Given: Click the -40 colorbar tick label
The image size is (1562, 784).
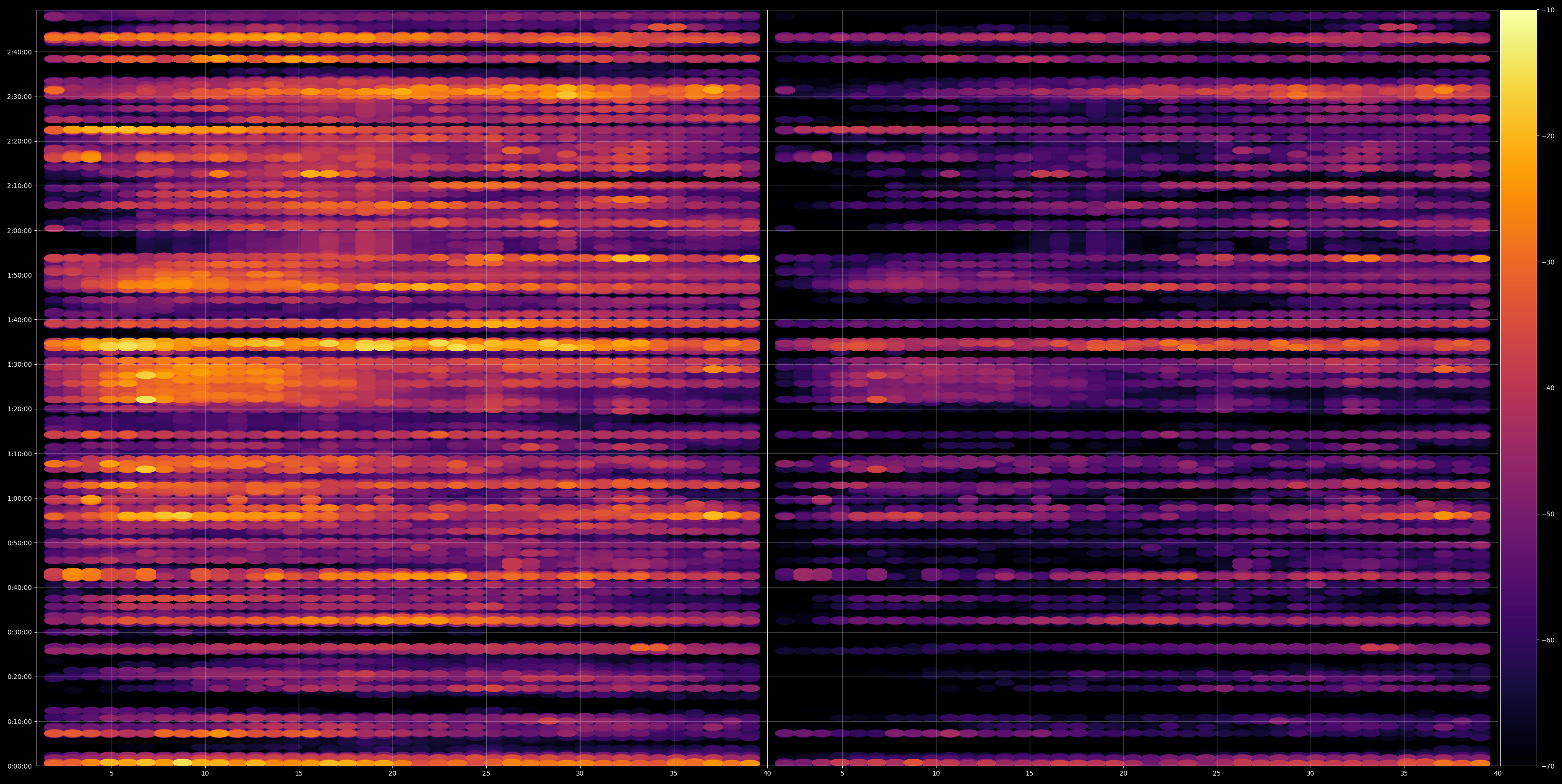Looking at the screenshot, I should (1548, 388).
